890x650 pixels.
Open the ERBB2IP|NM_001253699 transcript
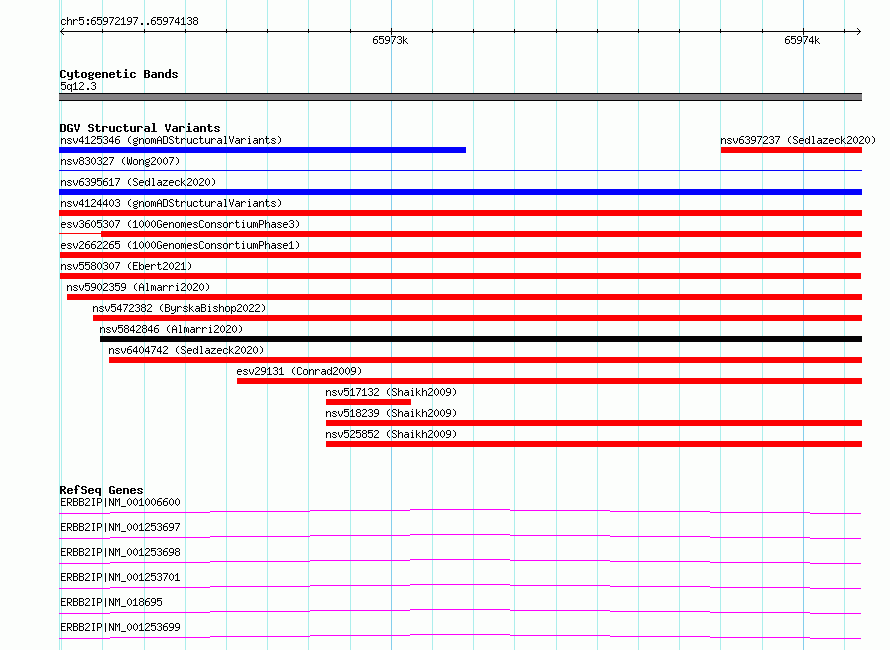pos(120,627)
